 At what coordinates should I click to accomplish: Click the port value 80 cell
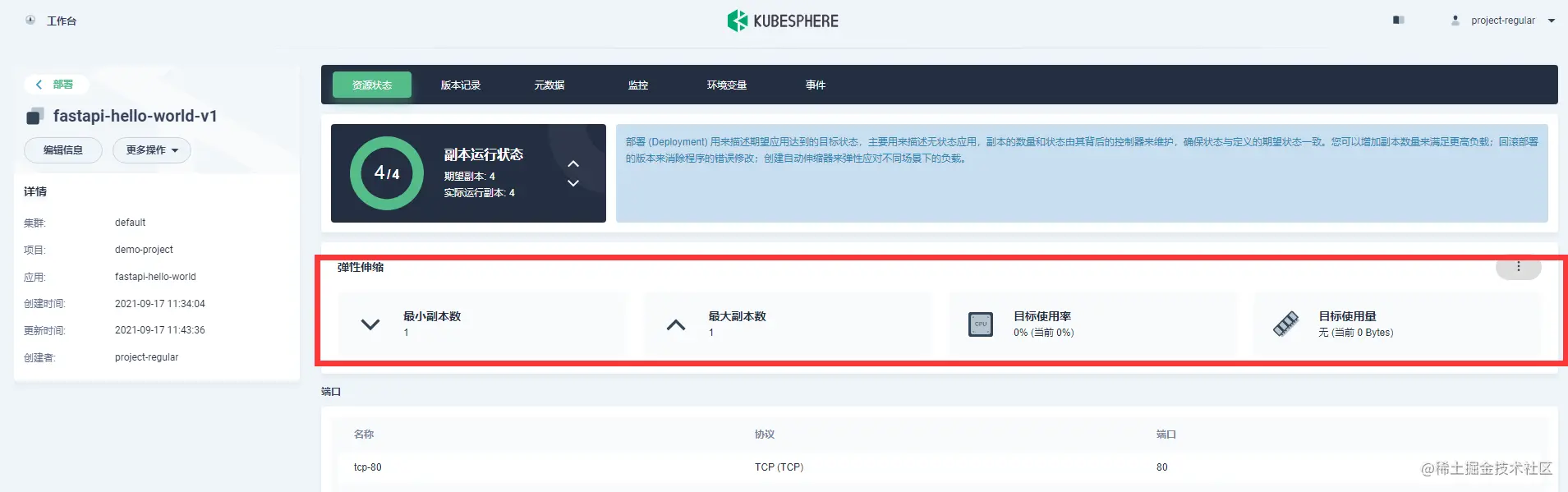[x=1161, y=467]
